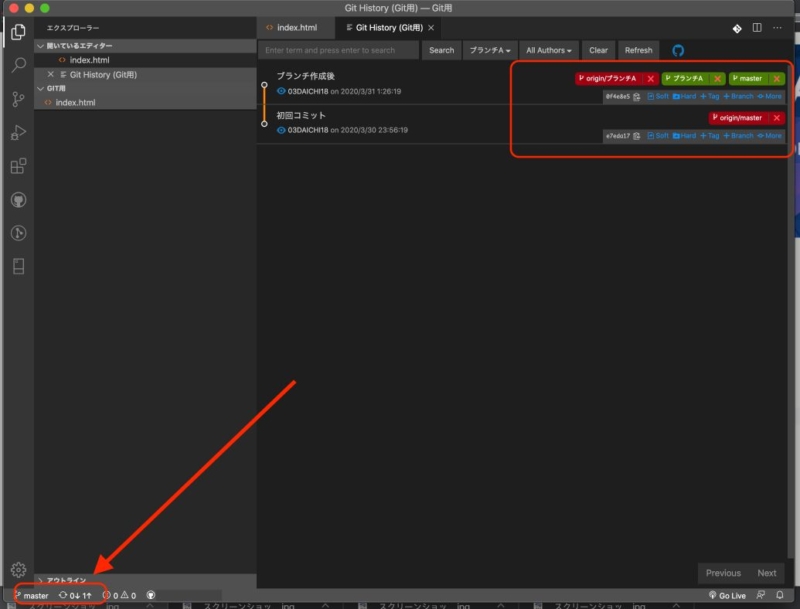
Task: View details of 初回コミット commit via eye icon
Action: click(x=281, y=130)
